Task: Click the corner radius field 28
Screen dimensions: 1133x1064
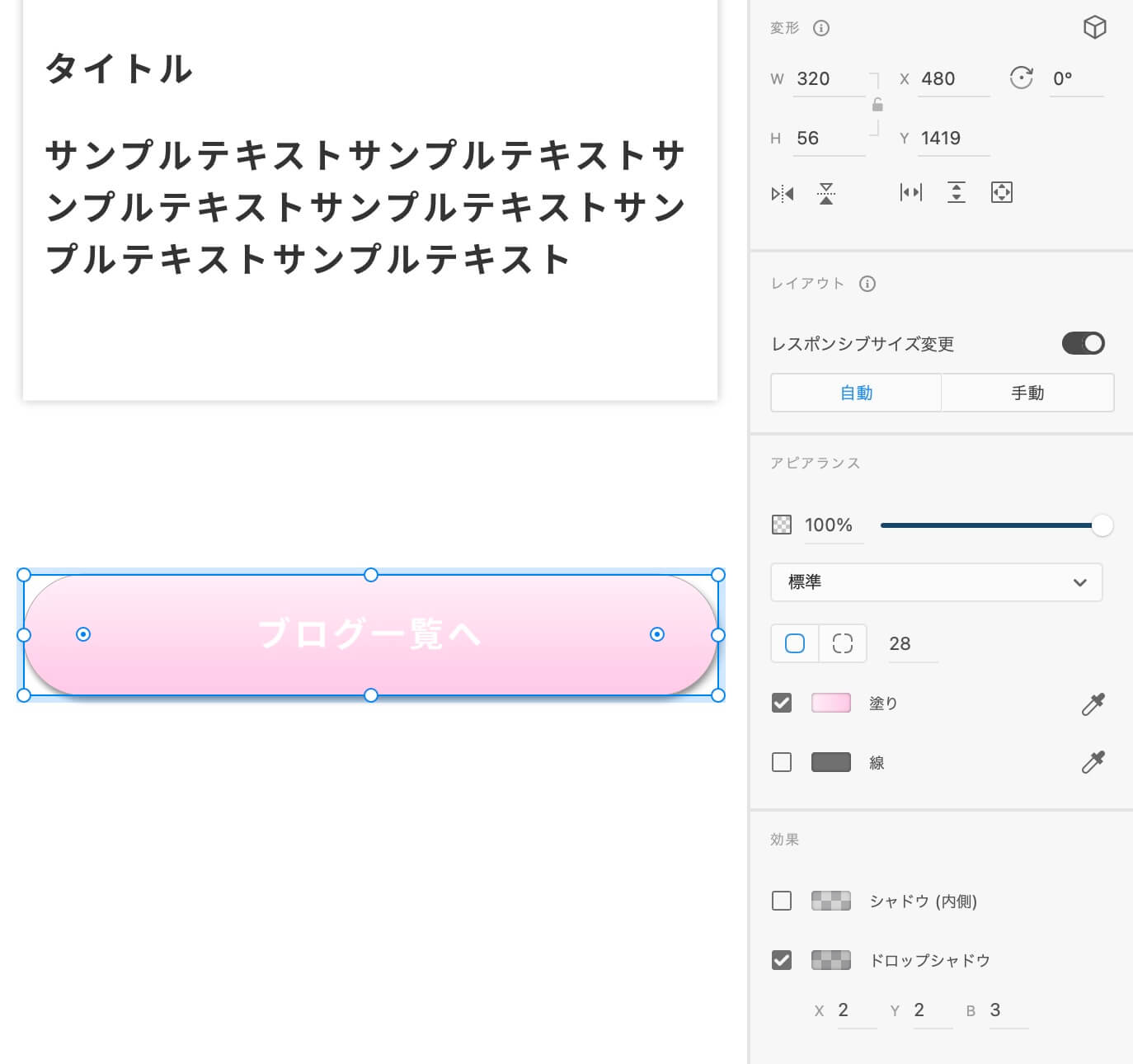Action: click(912, 644)
